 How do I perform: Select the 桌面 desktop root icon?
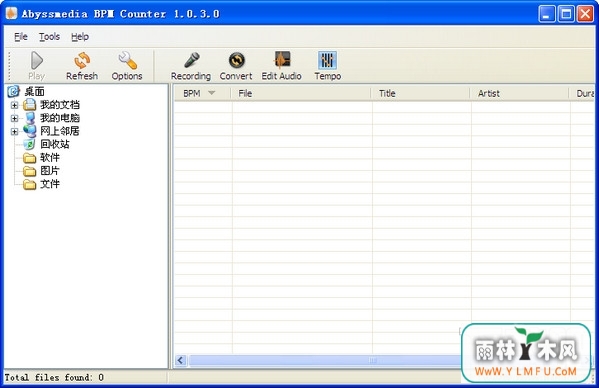(13, 92)
